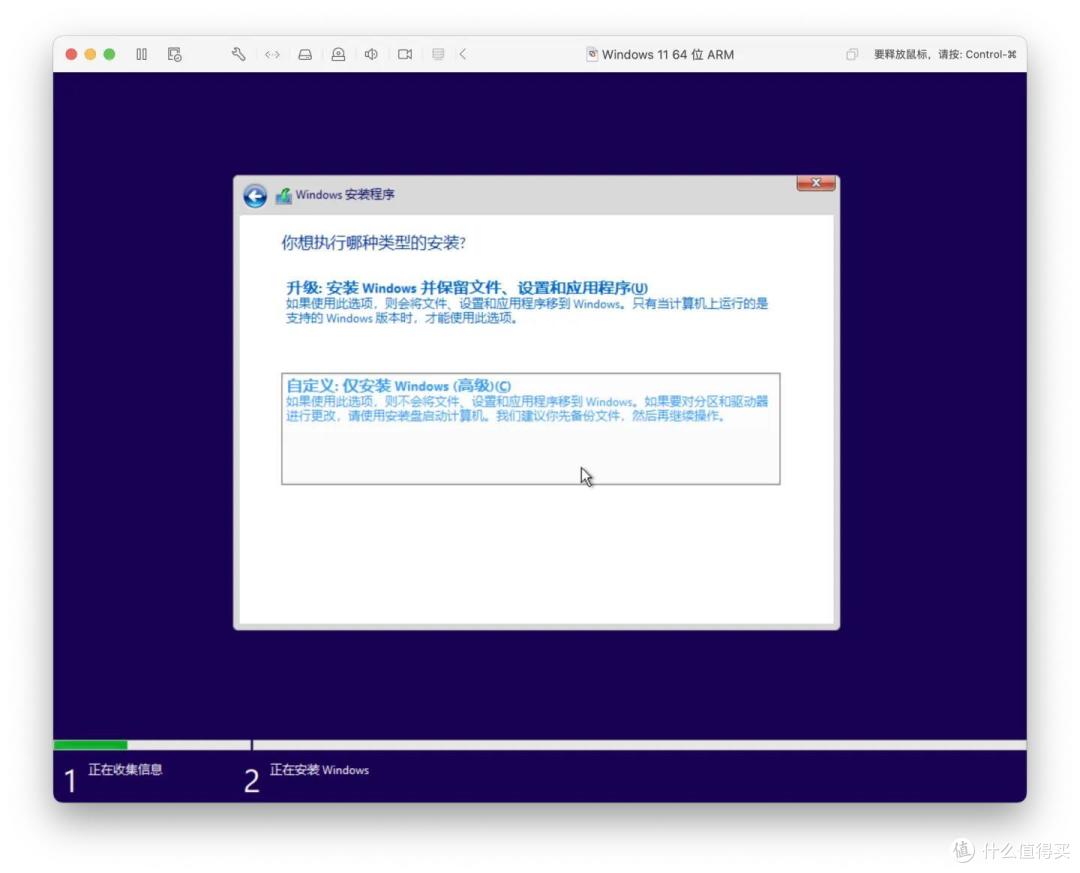1080x873 pixels.
Task: Click the window view mode icon
Action: click(852, 54)
